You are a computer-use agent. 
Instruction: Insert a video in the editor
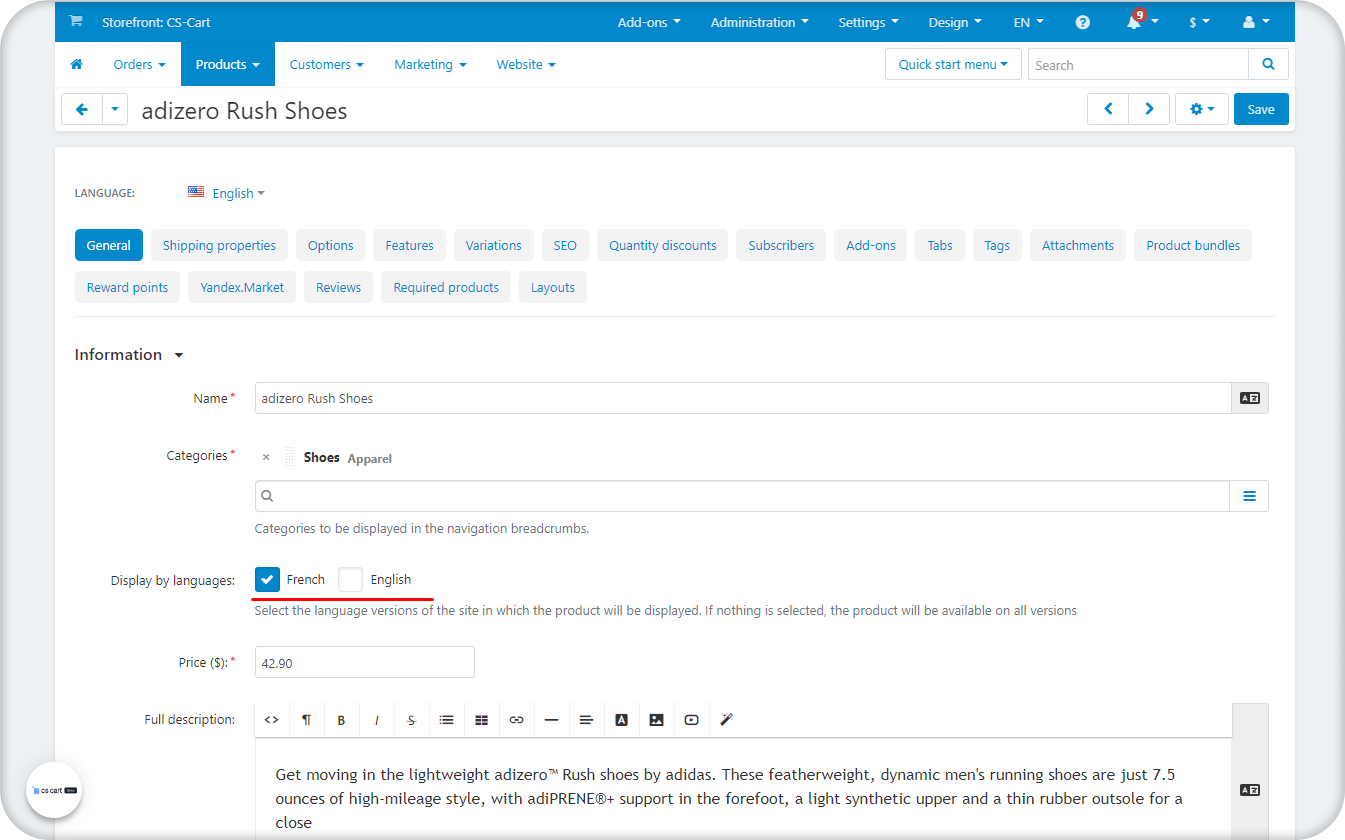pyautogui.click(x=691, y=720)
